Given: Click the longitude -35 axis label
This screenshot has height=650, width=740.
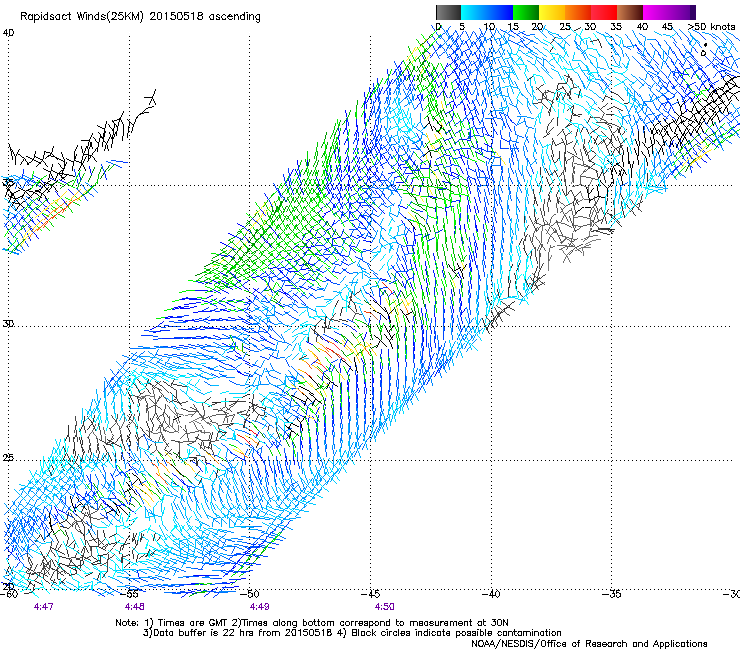Looking at the screenshot, I should [612, 594].
